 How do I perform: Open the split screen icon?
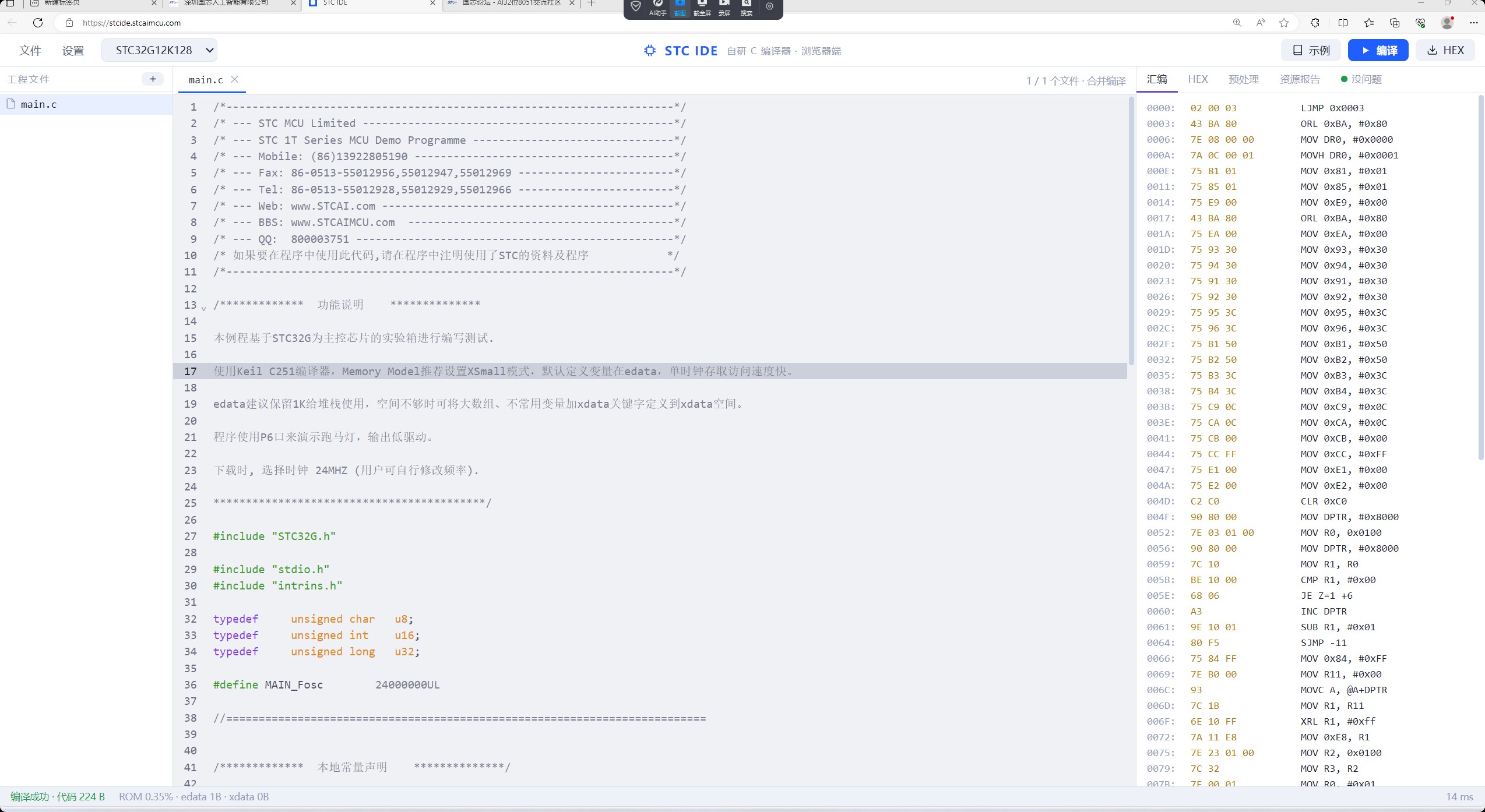point(1343,23)
